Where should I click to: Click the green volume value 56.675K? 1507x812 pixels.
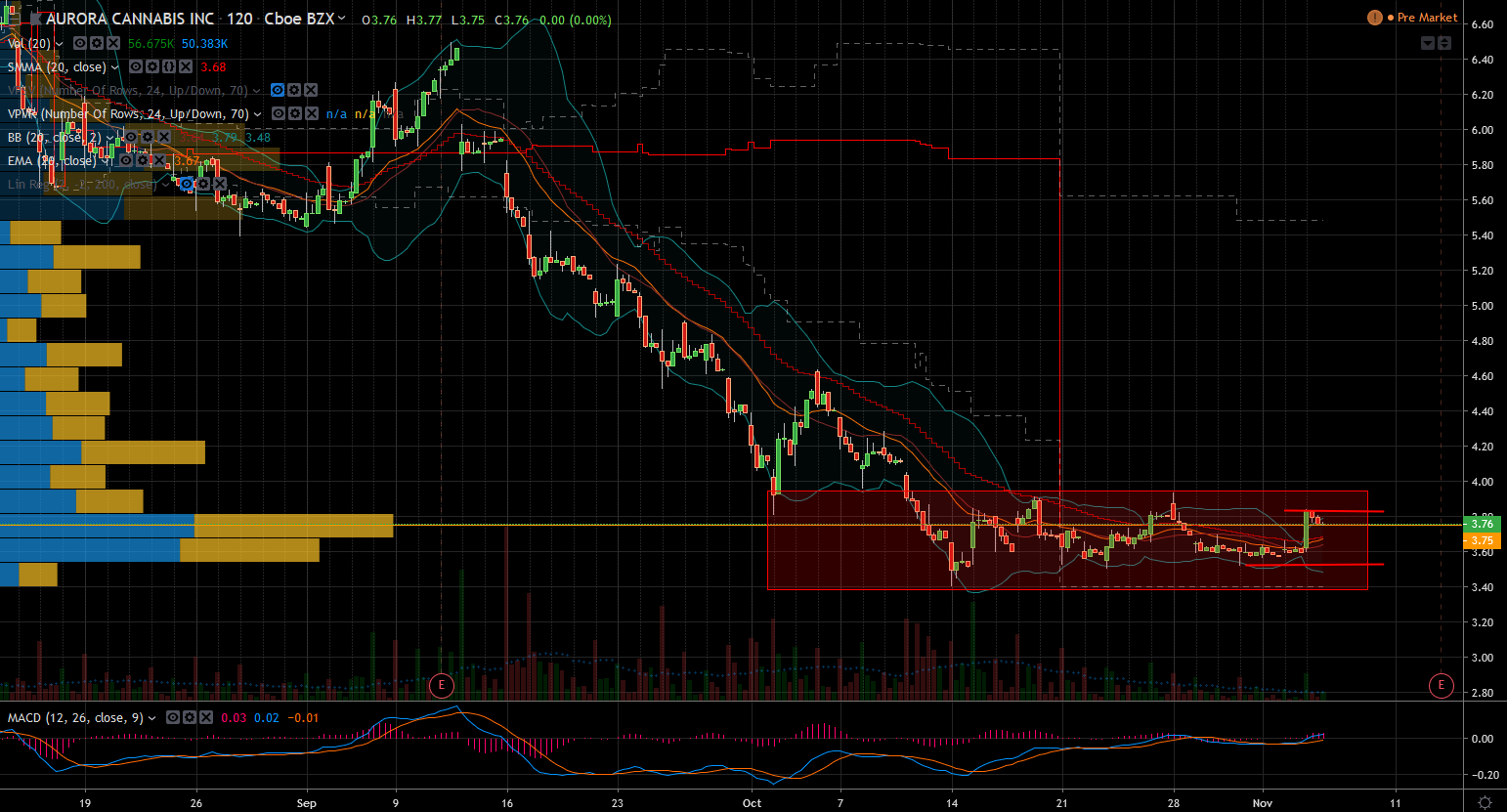151,44
